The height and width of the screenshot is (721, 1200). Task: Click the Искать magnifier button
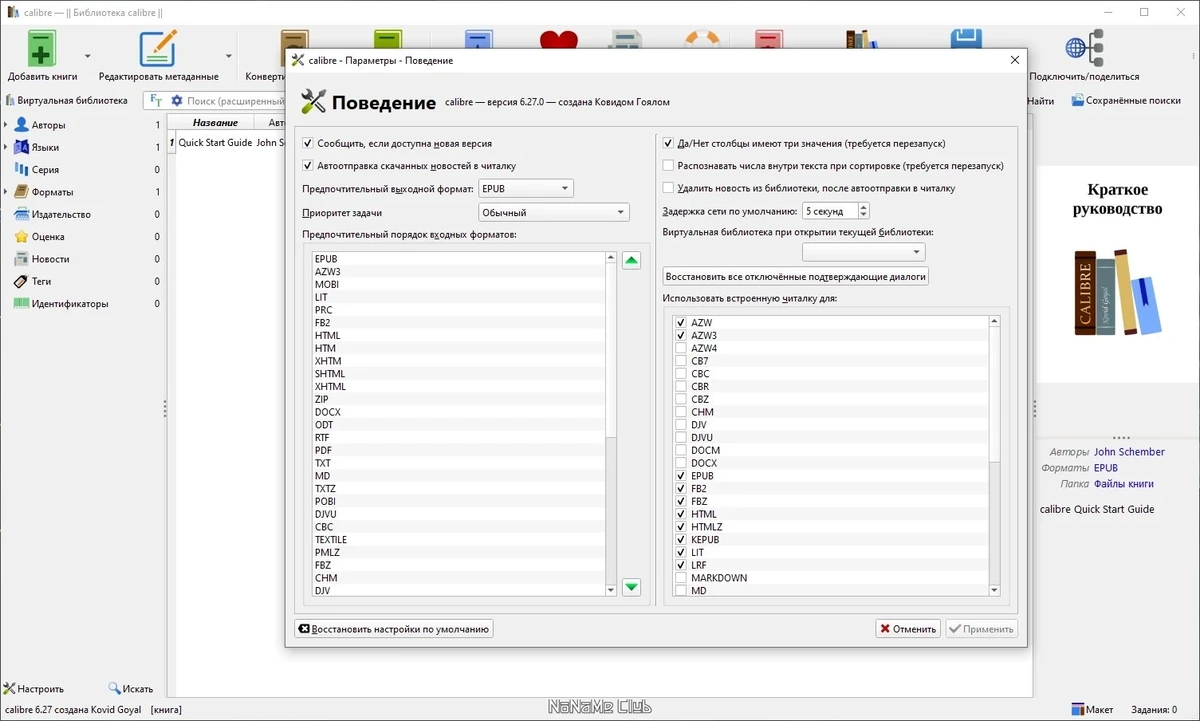coord(131,689)
